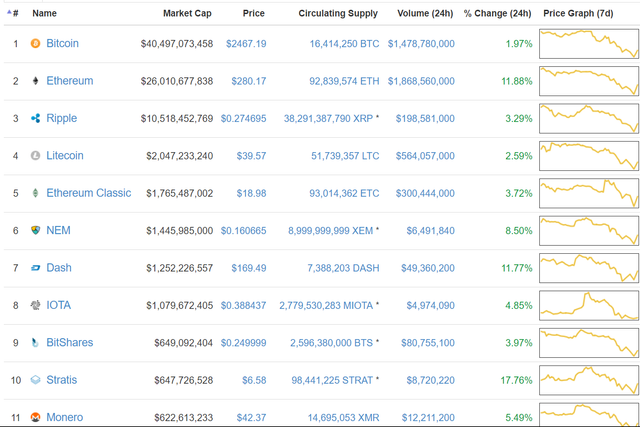Click supply 8,999,999,999 XEM
The image size is (640, 427).
331,231
